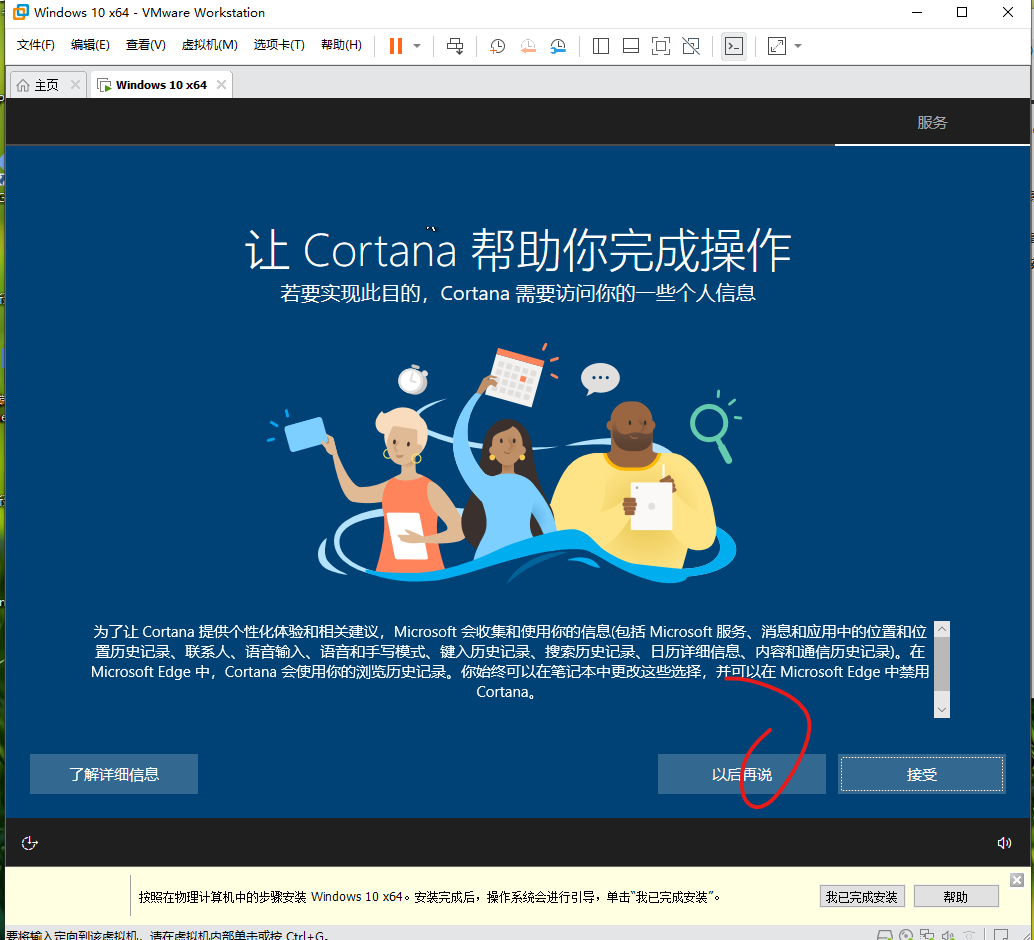The image size is (1034, 940).
Task: Click the stretch guest display icon
Action: [x=777, y=46]
